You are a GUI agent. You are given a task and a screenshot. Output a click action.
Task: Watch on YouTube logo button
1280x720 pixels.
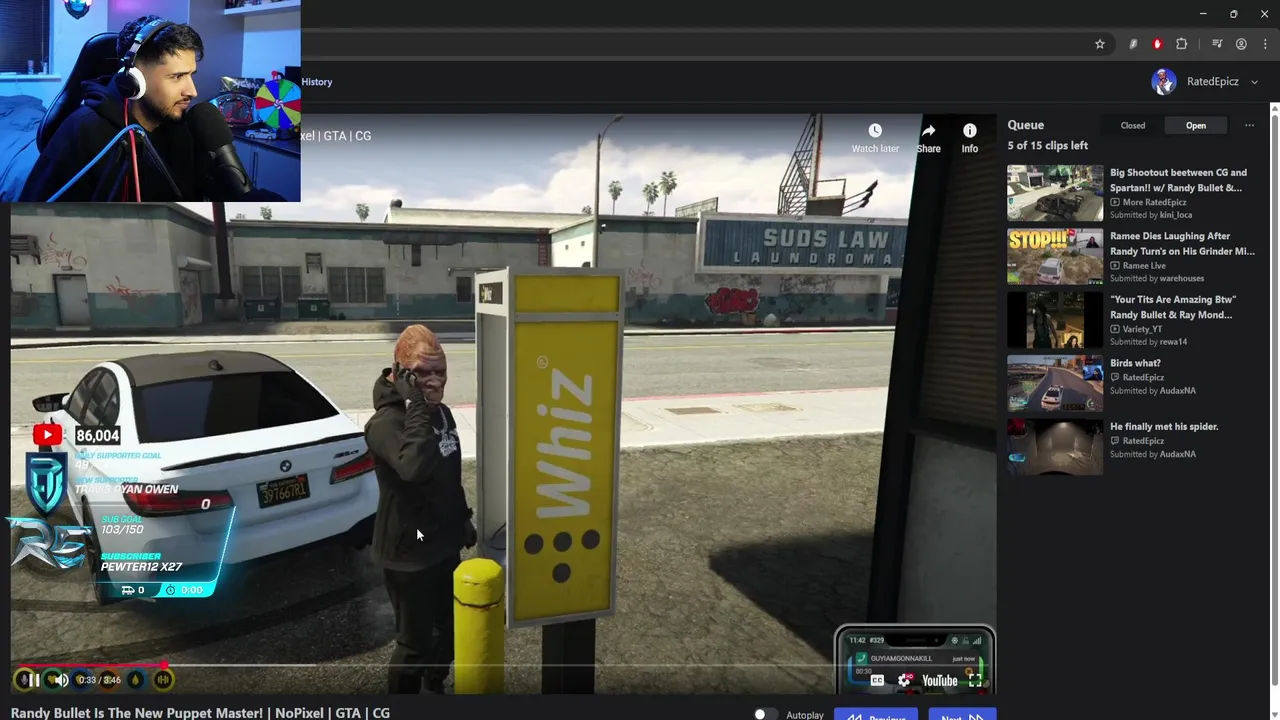click(940, 680)
